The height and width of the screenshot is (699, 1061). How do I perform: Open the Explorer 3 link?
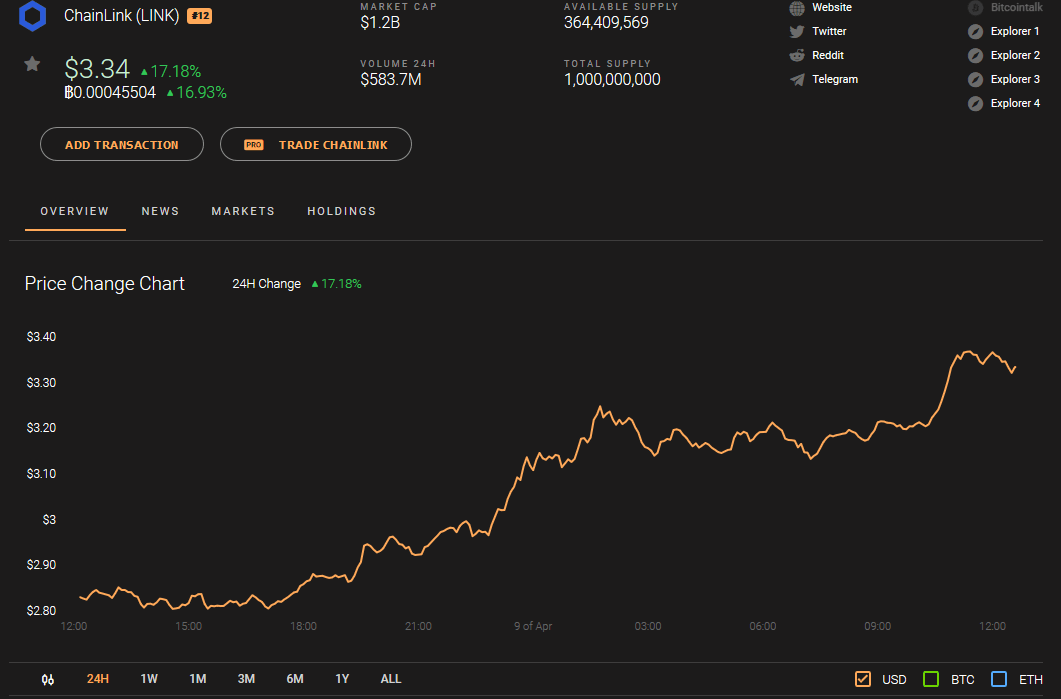point(1015,79)
